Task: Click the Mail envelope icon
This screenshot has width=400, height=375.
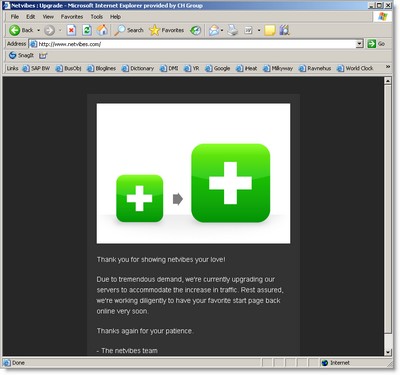Action: click(x=214, y=30)
